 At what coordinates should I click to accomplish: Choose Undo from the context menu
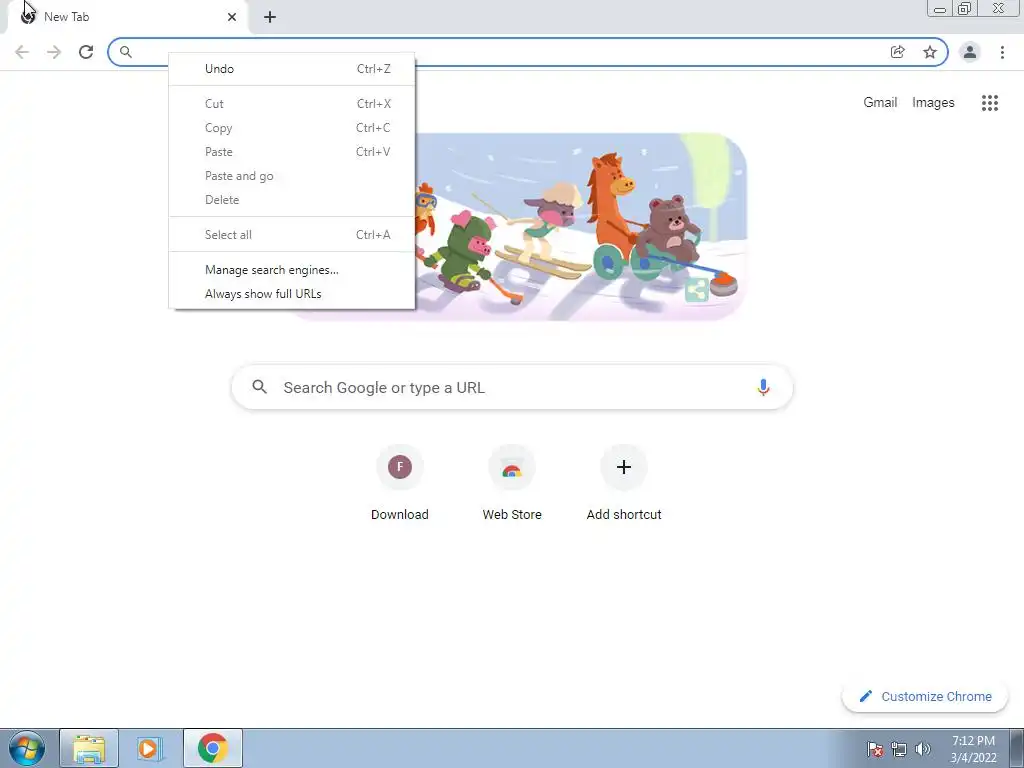(x=292, y=69)
